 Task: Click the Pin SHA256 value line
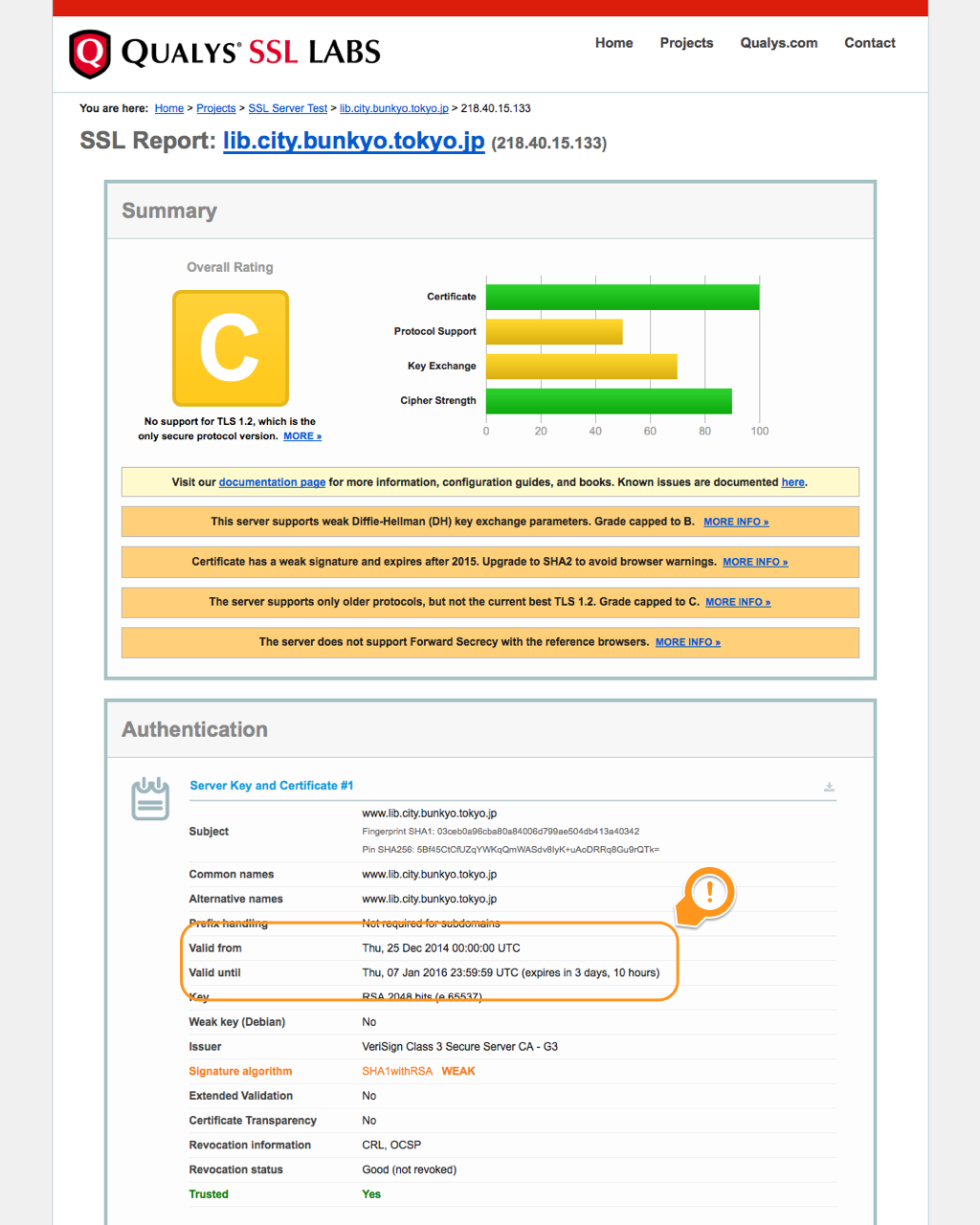[511, 850]
